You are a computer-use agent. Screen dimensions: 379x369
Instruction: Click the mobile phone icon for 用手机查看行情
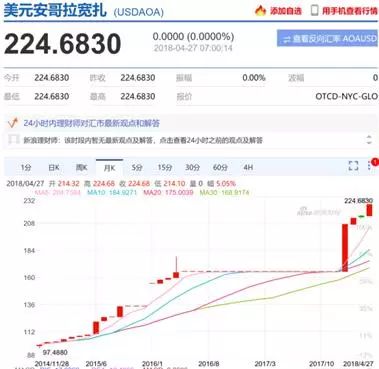click(x=314, y=10)
